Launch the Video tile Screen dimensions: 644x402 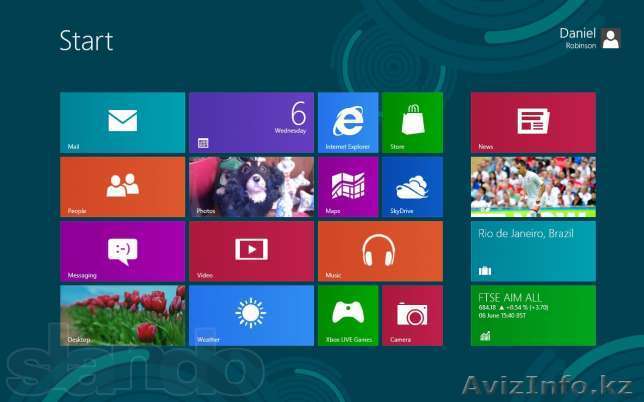(251, 250)
